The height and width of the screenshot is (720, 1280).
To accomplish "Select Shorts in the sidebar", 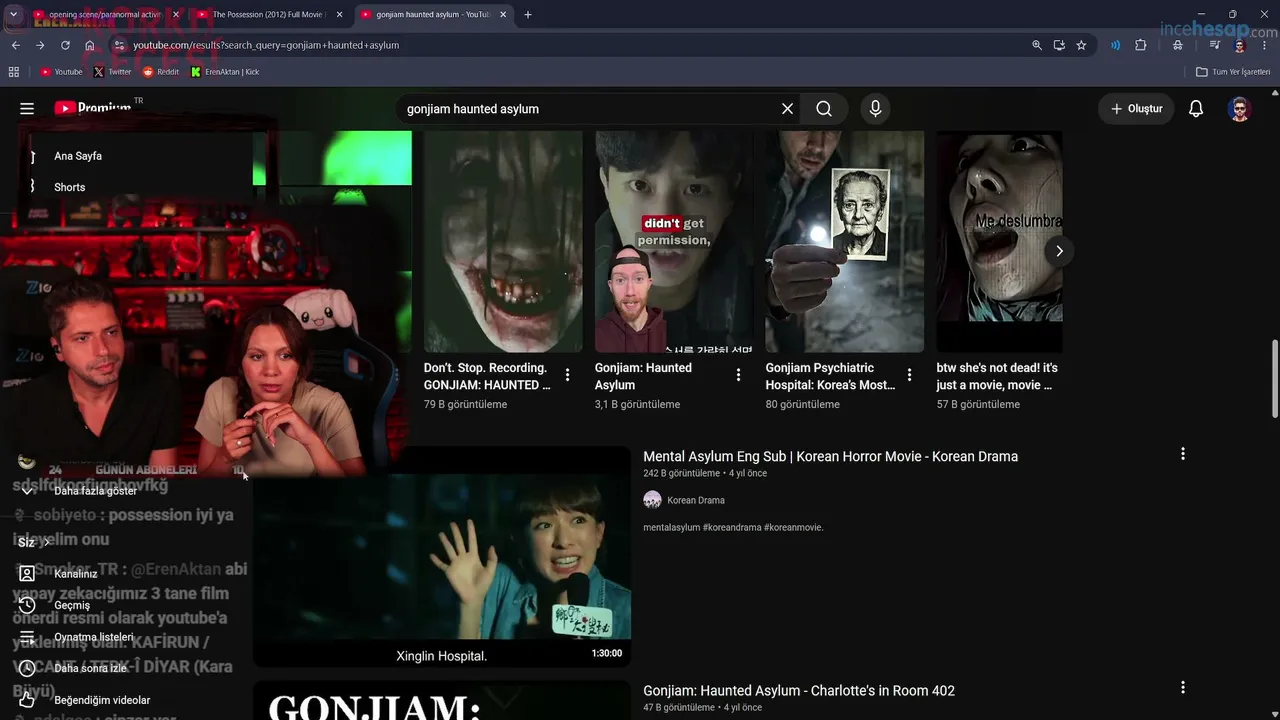I will [70, 187].
